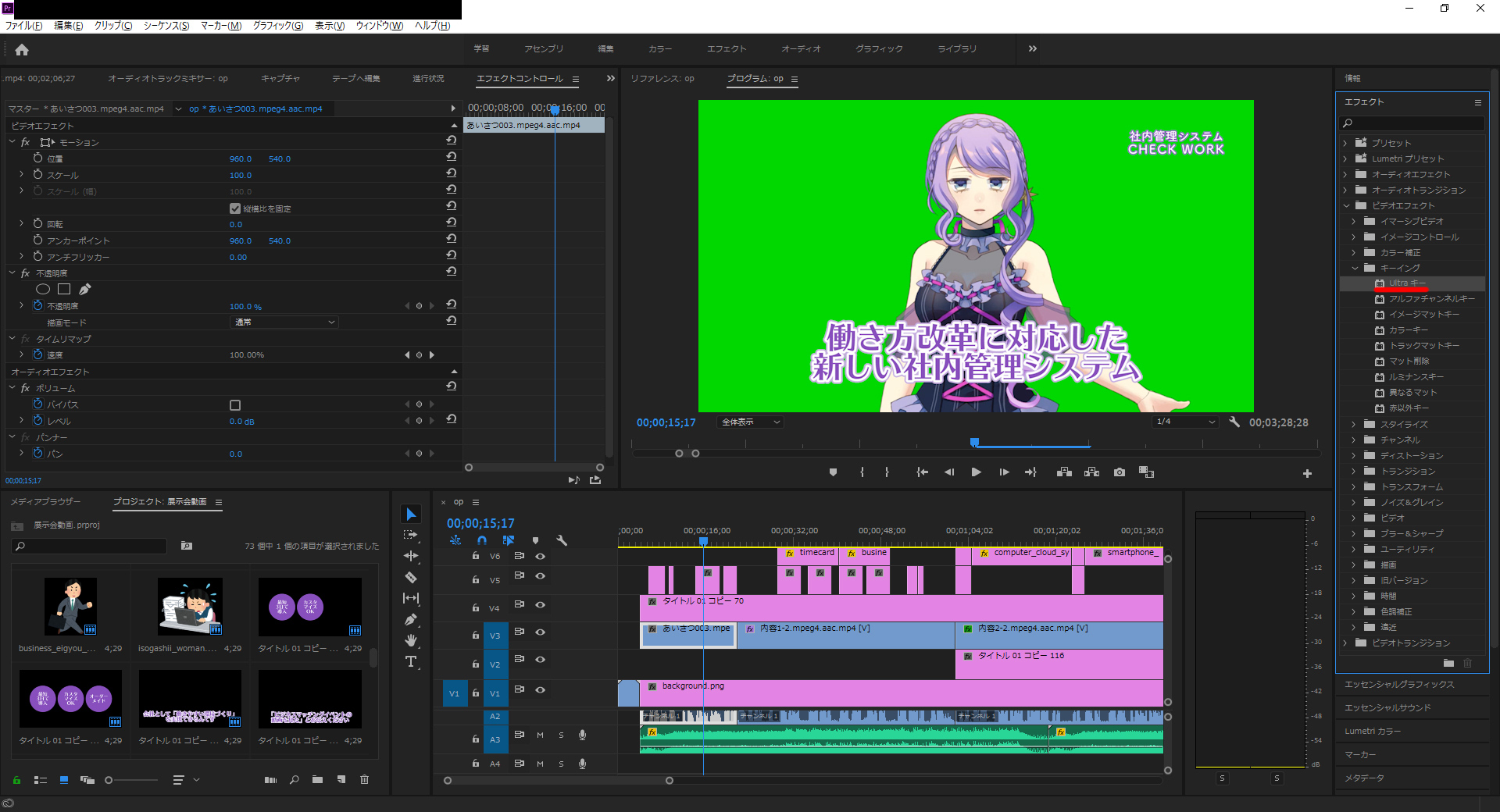This screenshot has width=1500, height=812.
Task: Toggle Snap magnet in timeline
Action: click(482, 540)
